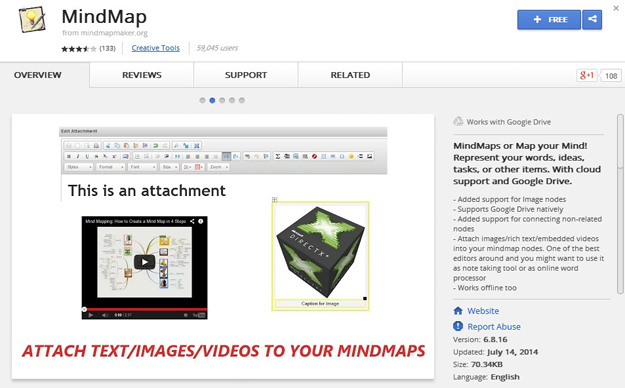Open the Font dropdown in editor
This screenshot has width=625, height=388.
point(142,167)
